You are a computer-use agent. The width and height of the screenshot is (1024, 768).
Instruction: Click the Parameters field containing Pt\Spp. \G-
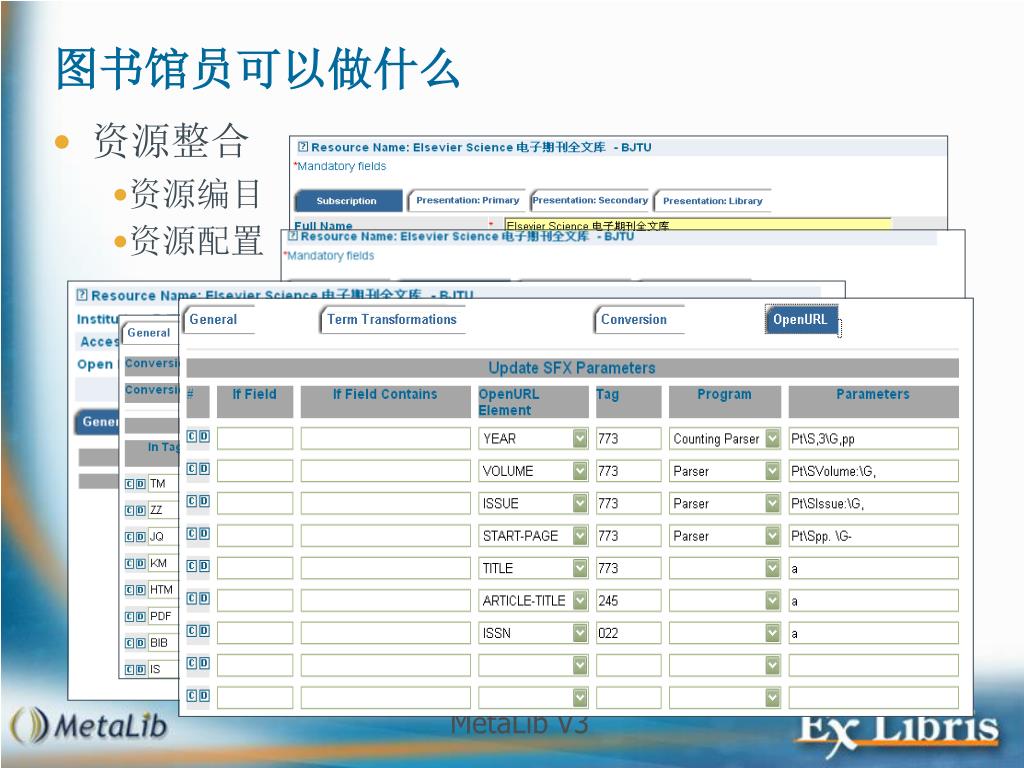(873, 536)
